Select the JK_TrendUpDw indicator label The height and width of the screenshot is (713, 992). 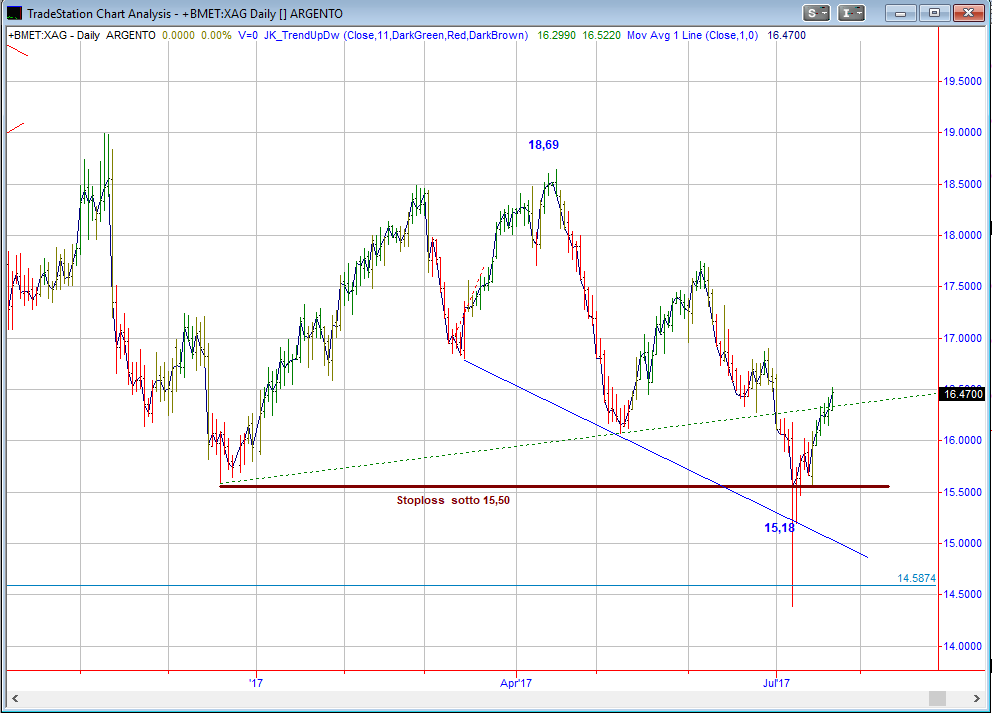(x=396, y=35)
